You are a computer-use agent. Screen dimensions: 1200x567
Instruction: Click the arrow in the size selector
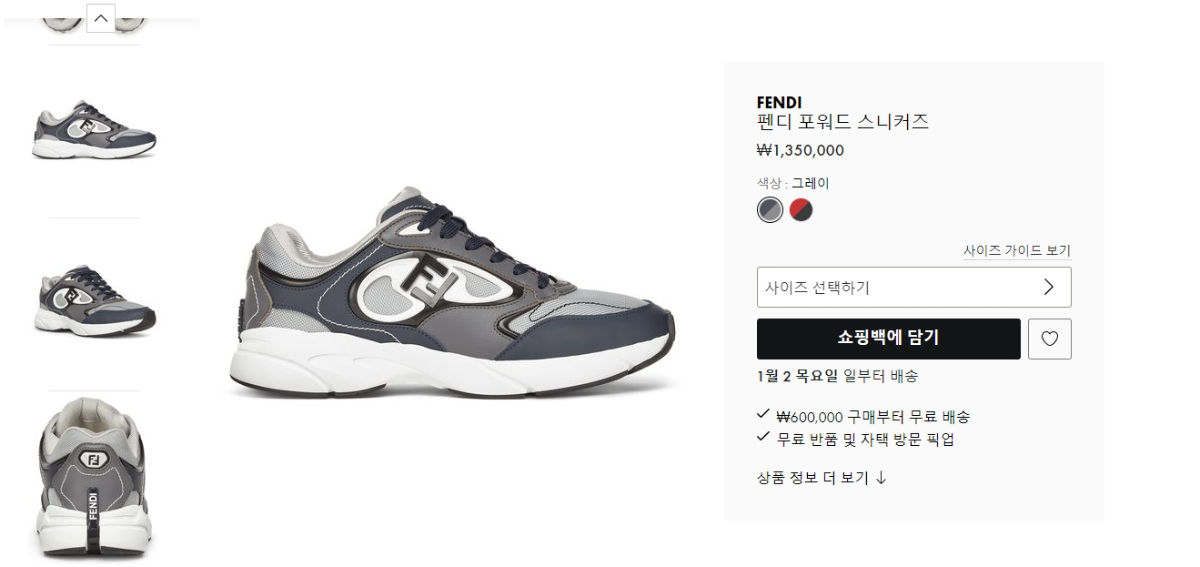pos(1048,287)
